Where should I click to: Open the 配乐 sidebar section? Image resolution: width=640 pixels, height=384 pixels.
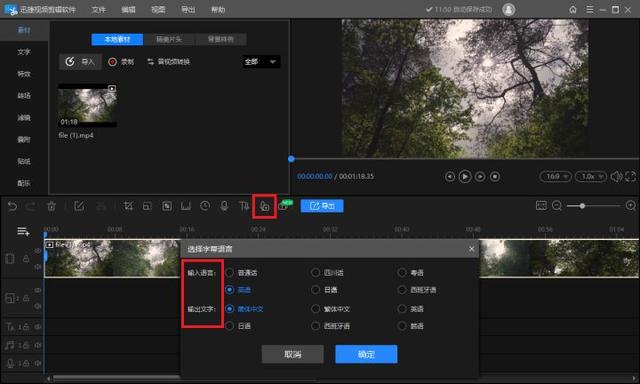[x=24, y=183]
